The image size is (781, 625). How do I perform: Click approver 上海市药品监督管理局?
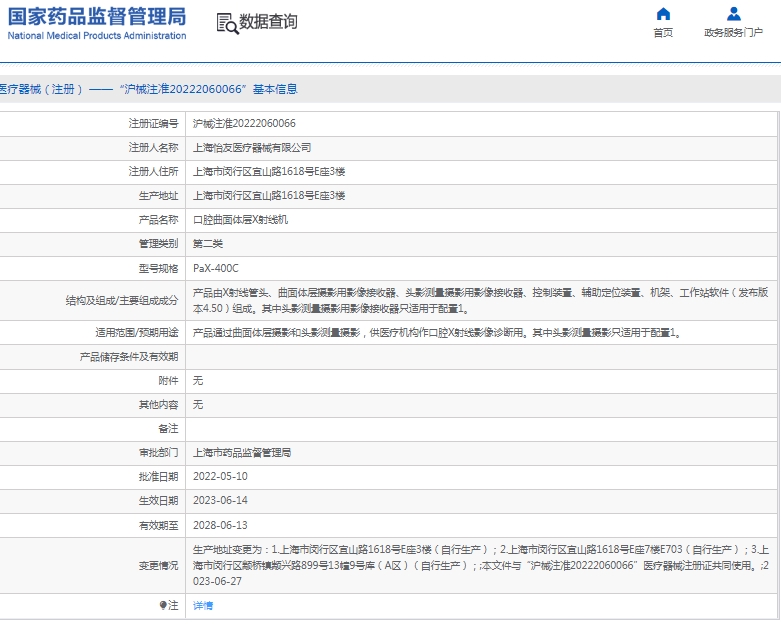242,452
